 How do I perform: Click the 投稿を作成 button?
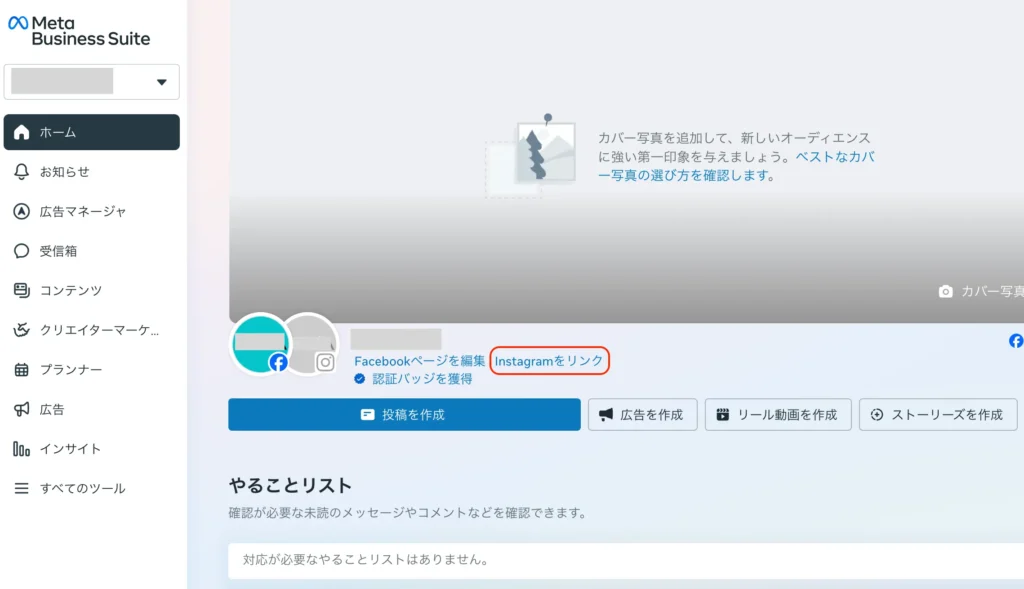click(x=404, y=414)
